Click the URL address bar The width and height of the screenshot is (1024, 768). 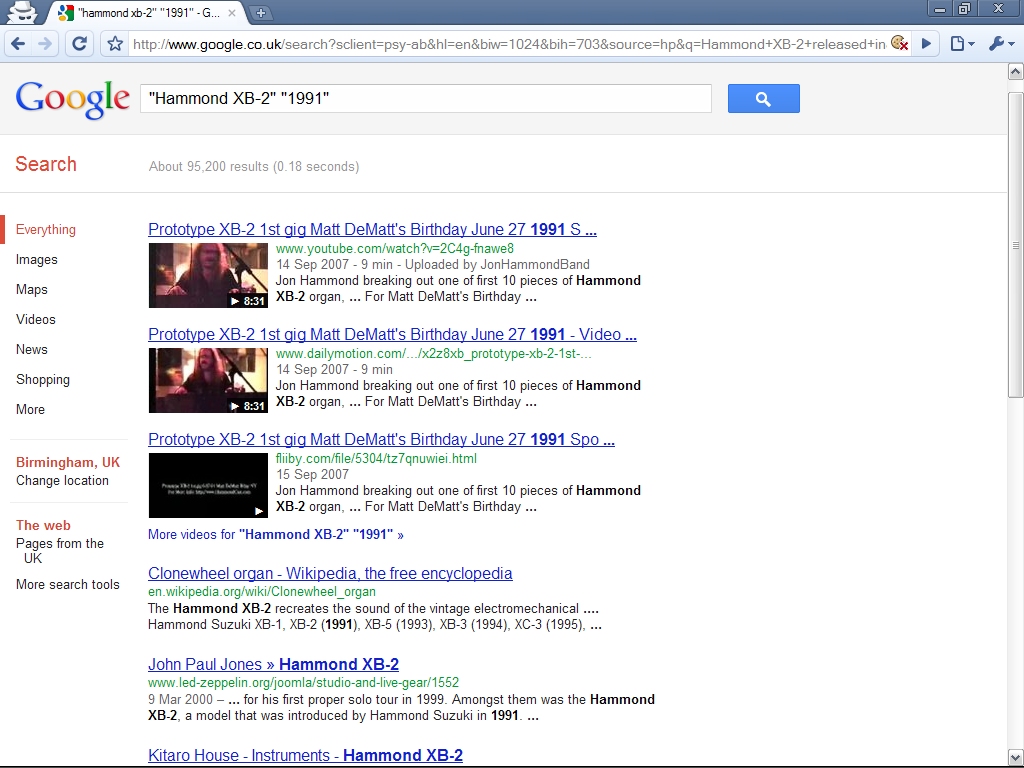coord(509,44)
